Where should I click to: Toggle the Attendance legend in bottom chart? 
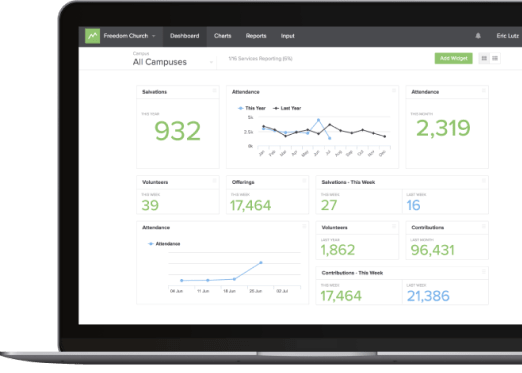click(x=164, y=244)
